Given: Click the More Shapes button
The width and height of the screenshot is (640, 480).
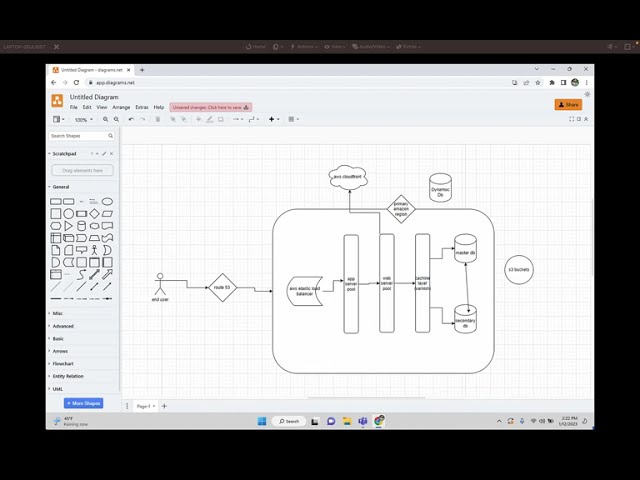Looking at the screenshot, I should (83, 403).
